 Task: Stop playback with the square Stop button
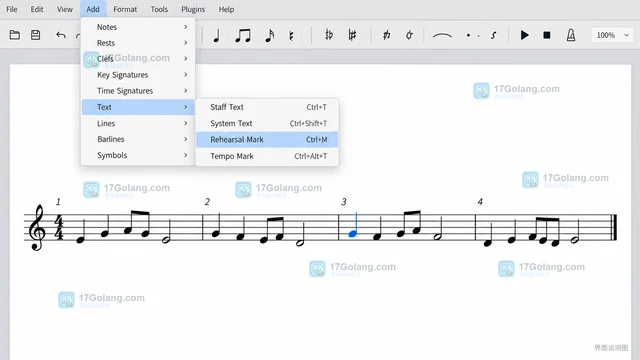(x=547, y=36)
